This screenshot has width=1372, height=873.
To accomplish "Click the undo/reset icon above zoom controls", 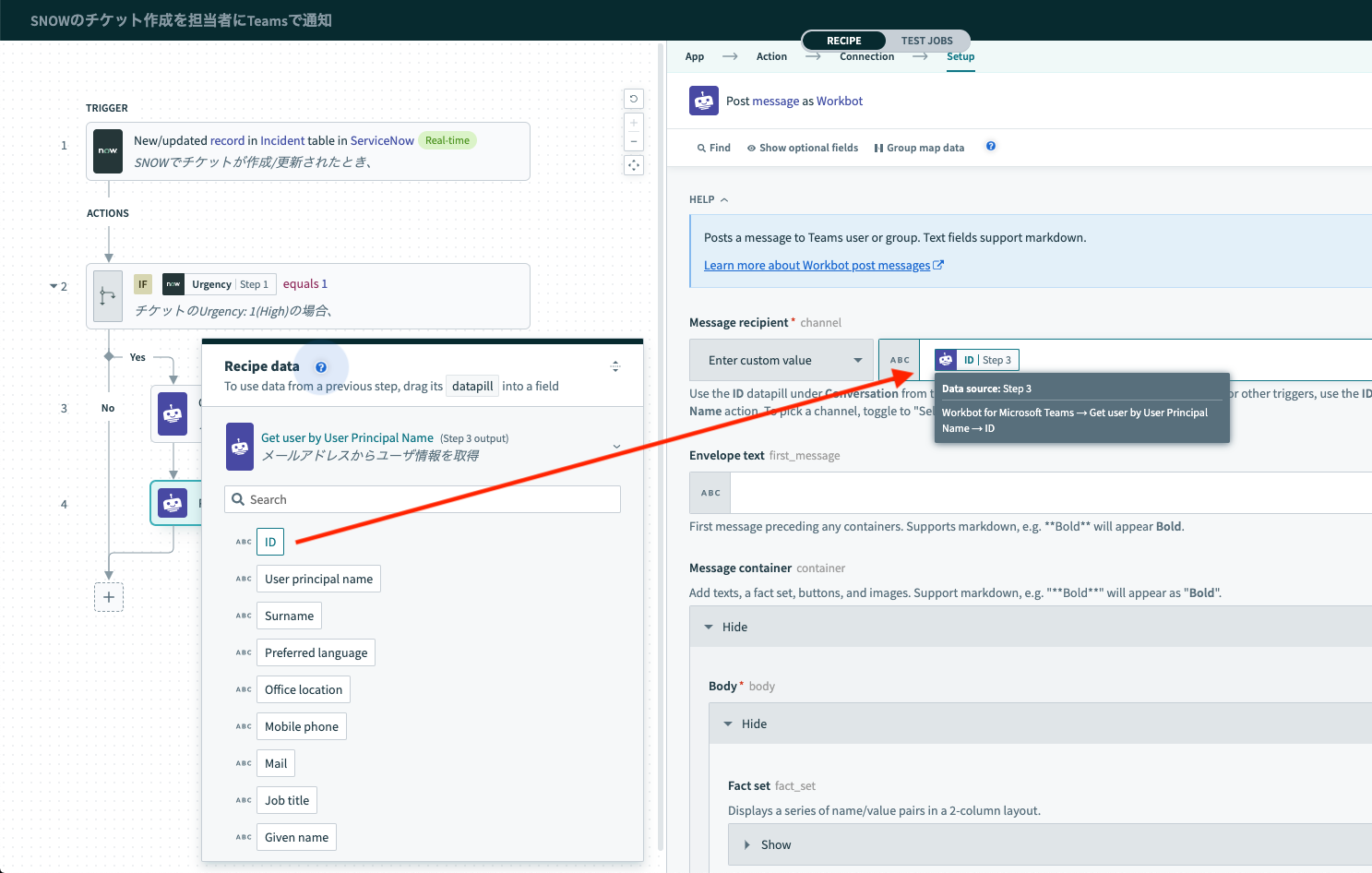I will tap(634, 99).
